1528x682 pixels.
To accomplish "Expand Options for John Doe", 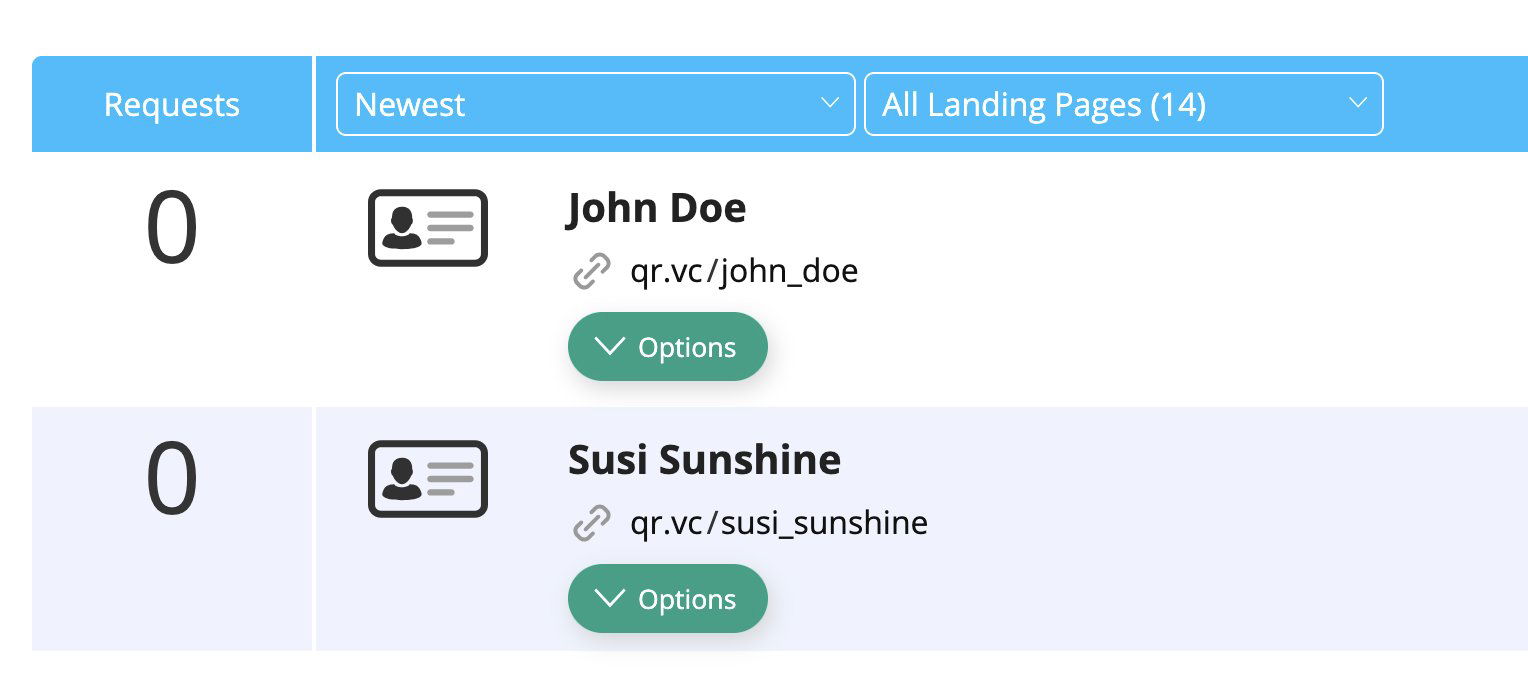I will pyautogui.click(x=667, y=347).
